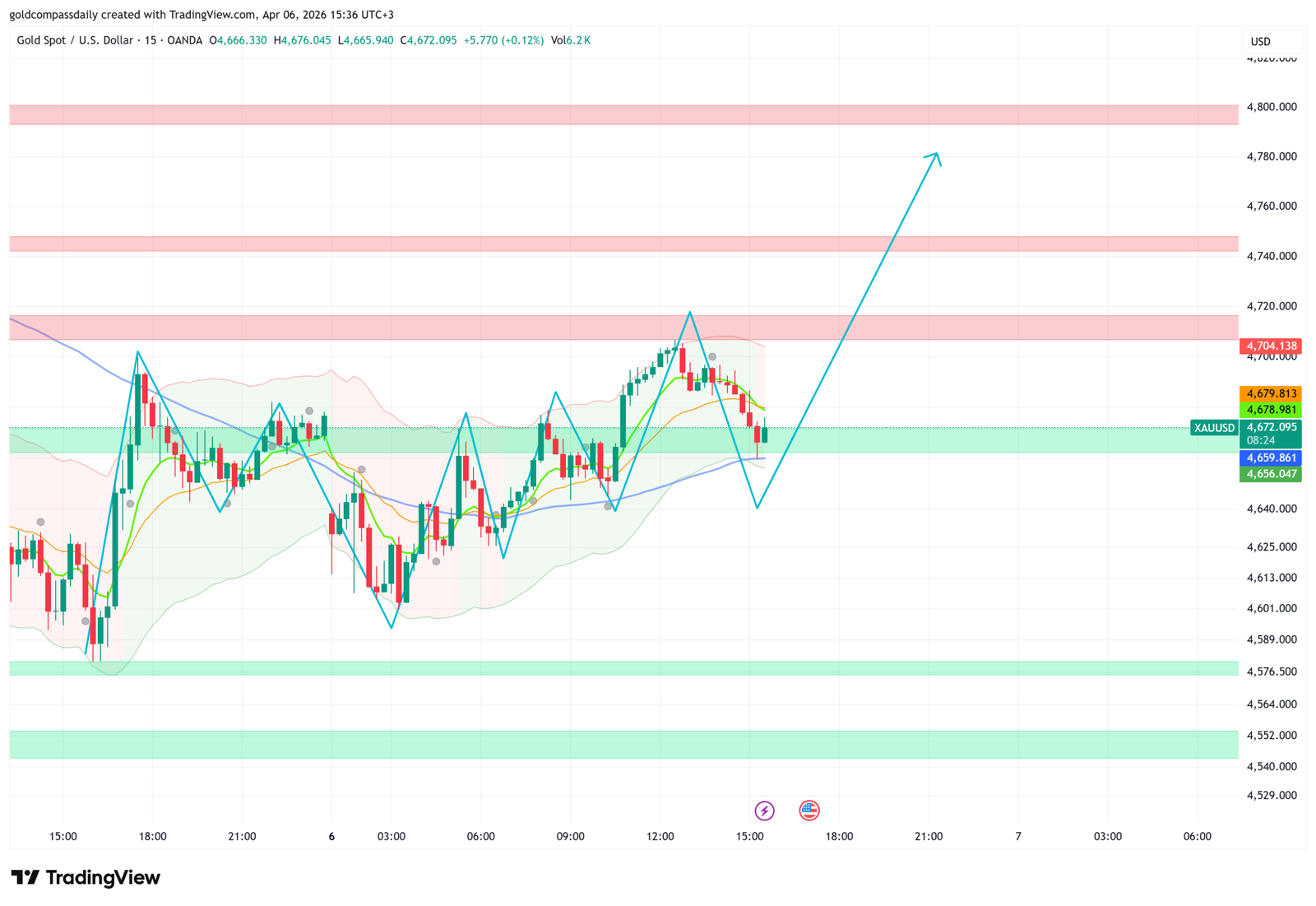Open the USD currency selector

point(1261,41)
